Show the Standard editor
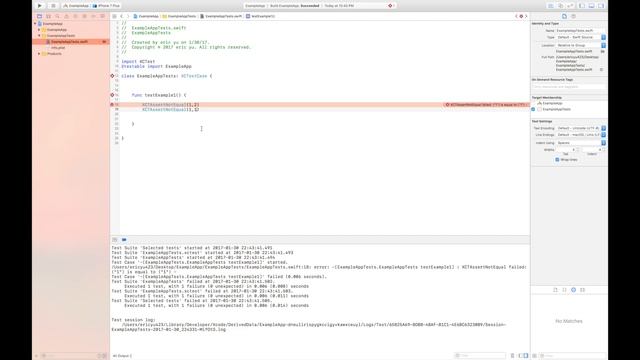The height and width of the screenshot is (360, 640). [551, 6]
